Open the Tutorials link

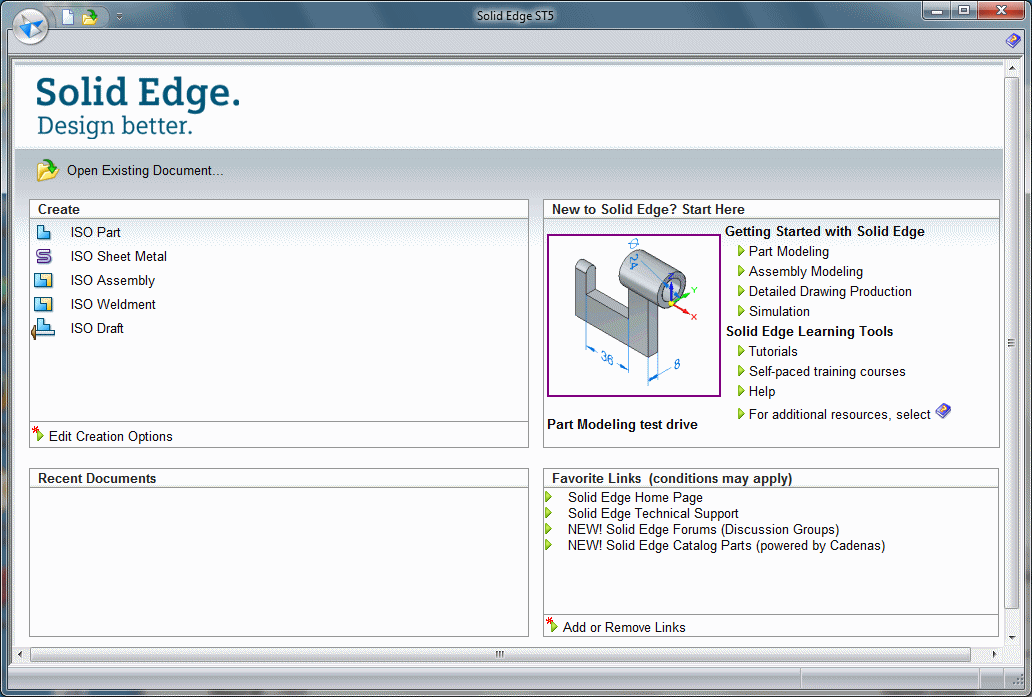[773, 351]
